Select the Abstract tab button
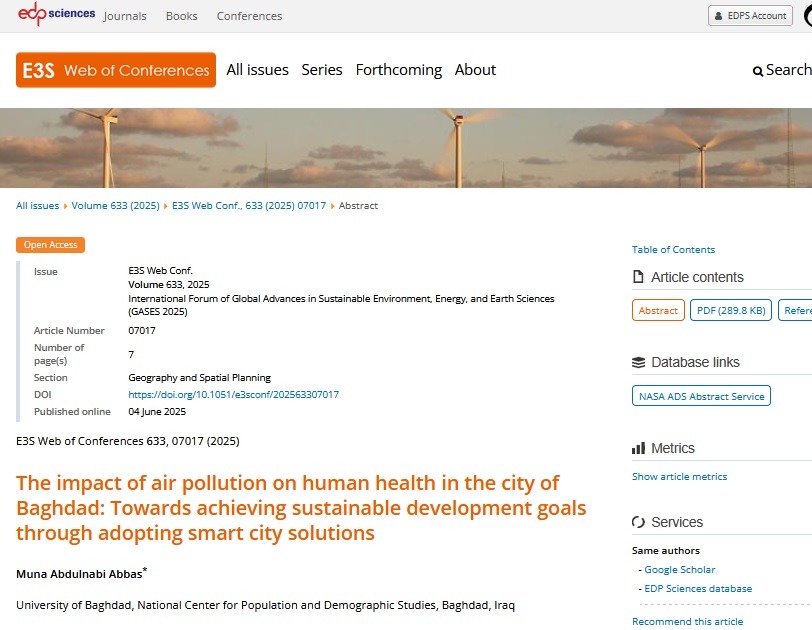This screenshot has height=630, width=812. point(658,311)
